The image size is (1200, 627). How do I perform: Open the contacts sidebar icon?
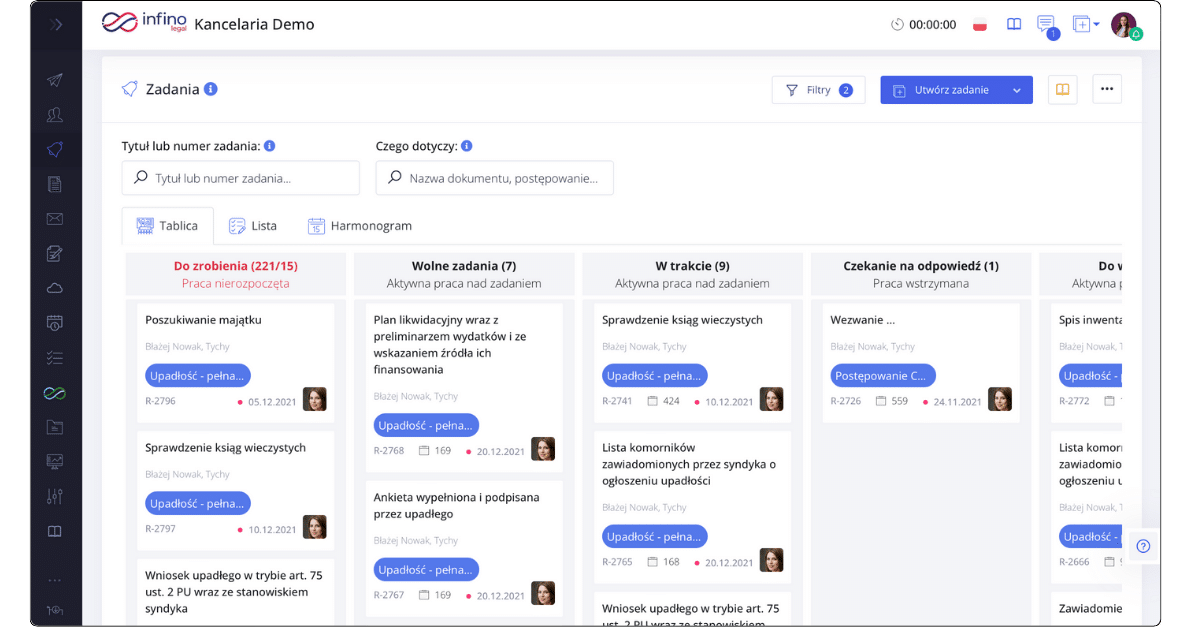tap(55, 115)
